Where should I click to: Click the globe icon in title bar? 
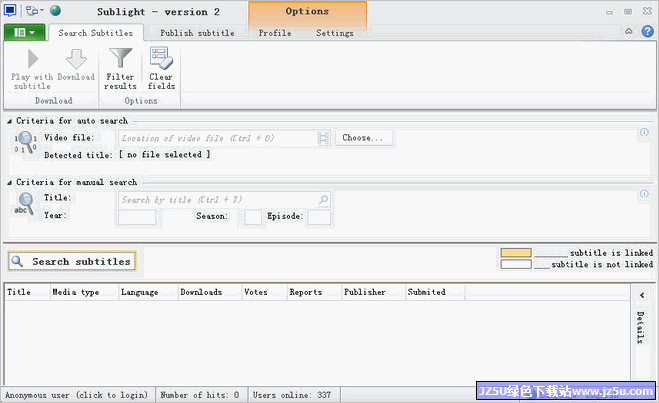coord(55,11)
